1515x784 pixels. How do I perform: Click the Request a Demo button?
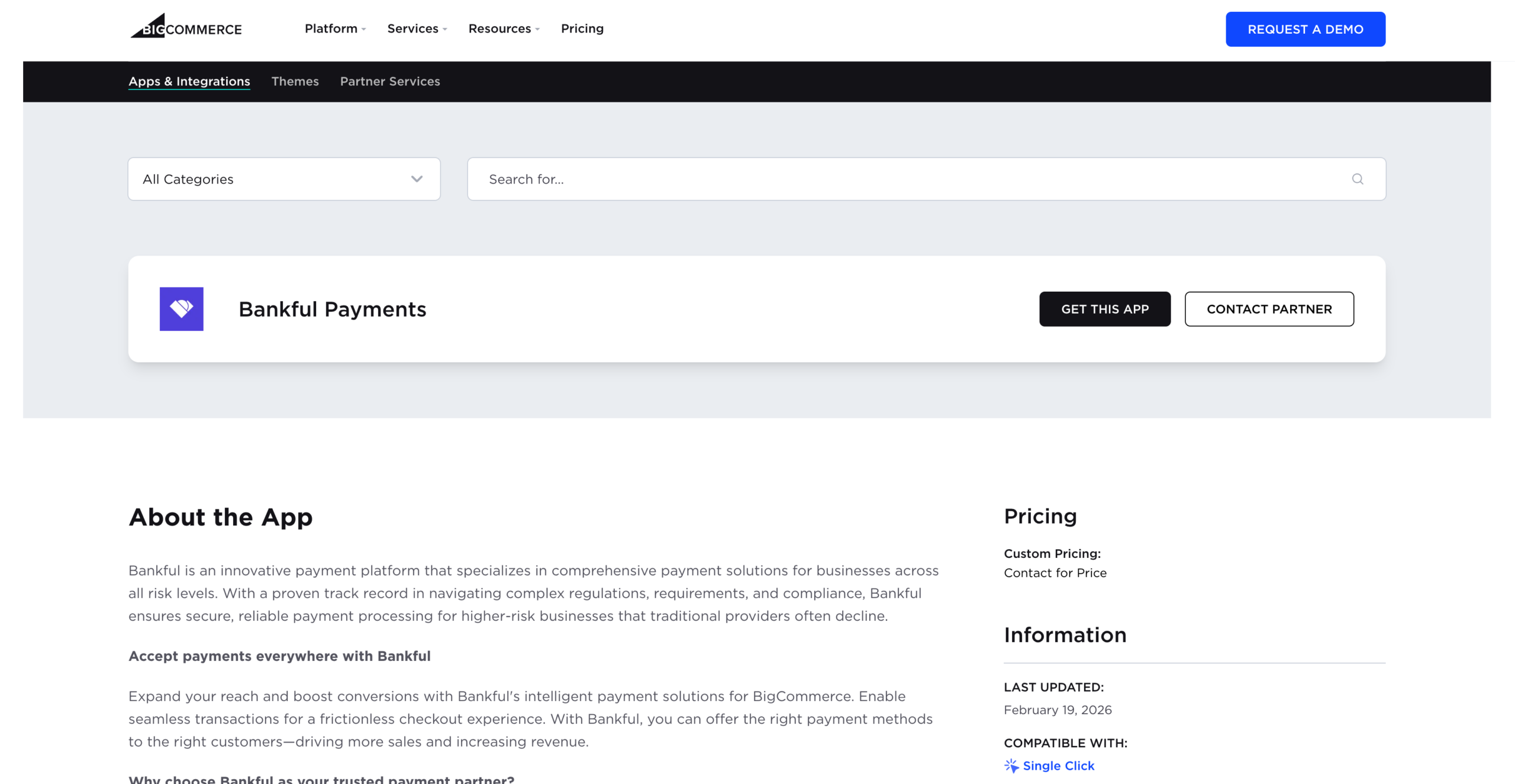(1305, 29)
